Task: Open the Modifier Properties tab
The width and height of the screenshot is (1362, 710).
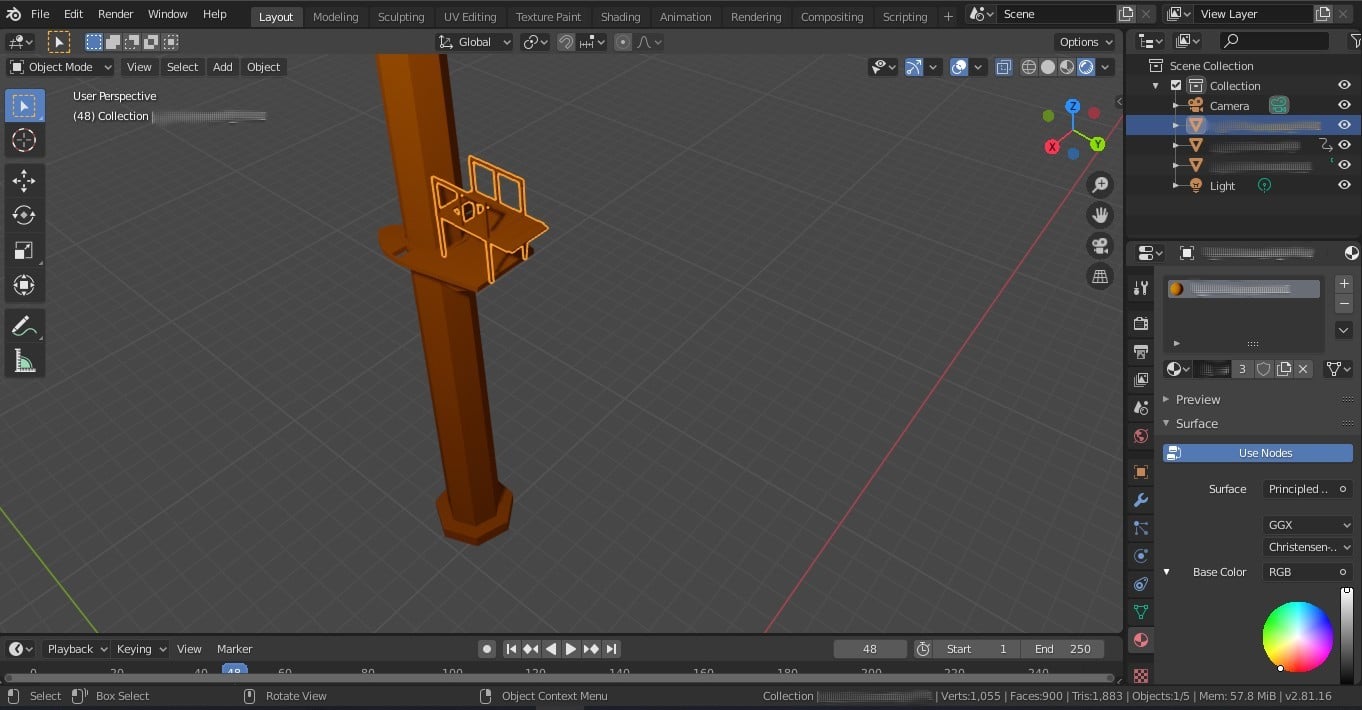Action: (1139, 499)
